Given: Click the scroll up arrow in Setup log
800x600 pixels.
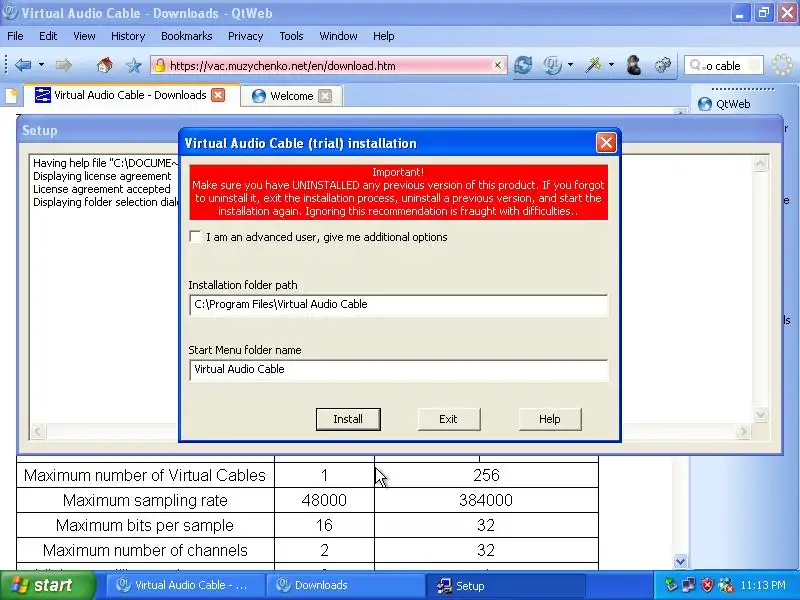Looking at the screenshot, I should pyautogui.click(x=760, y=163).
